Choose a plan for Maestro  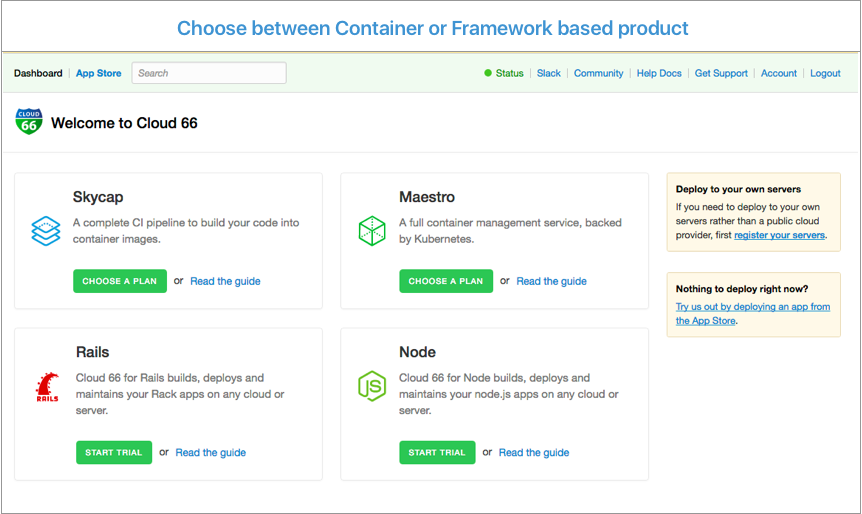coord(446,281)
